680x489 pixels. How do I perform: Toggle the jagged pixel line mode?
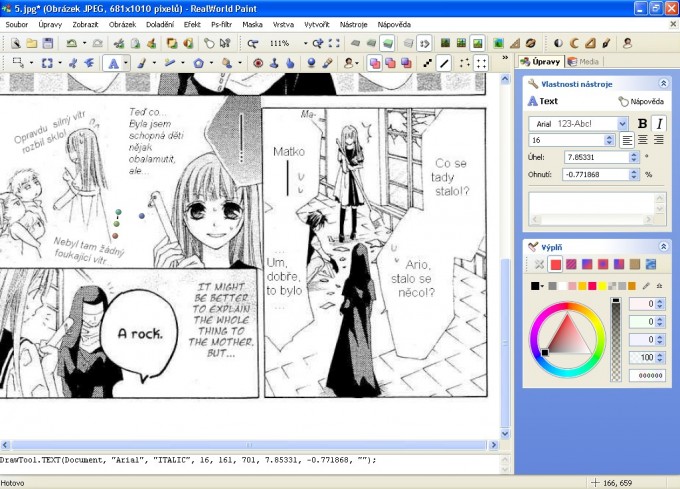[428, 64]
